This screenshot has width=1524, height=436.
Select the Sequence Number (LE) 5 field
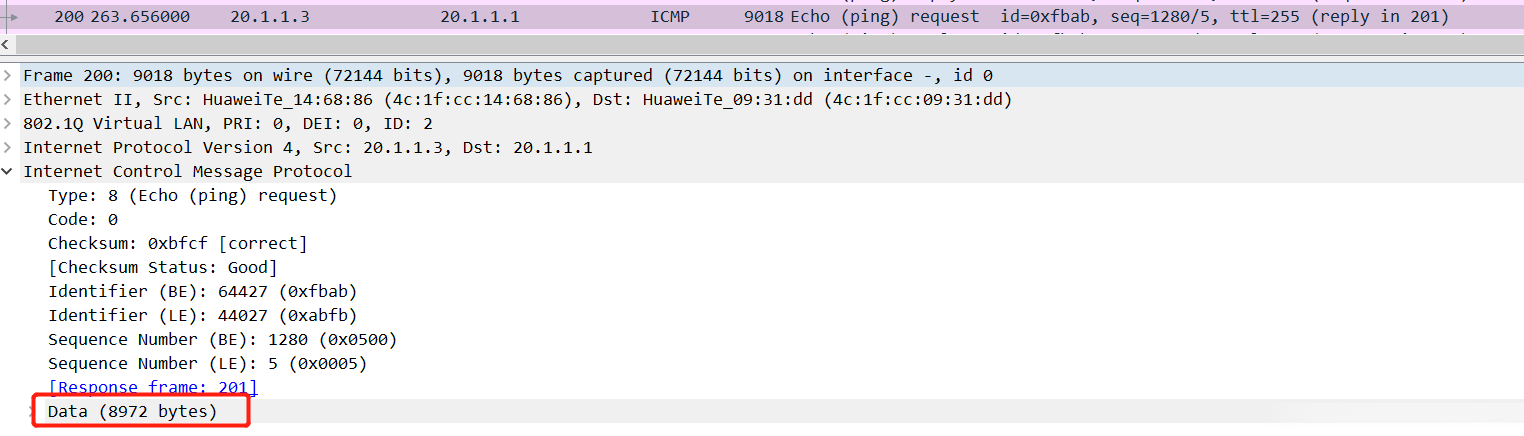[207, 364]
